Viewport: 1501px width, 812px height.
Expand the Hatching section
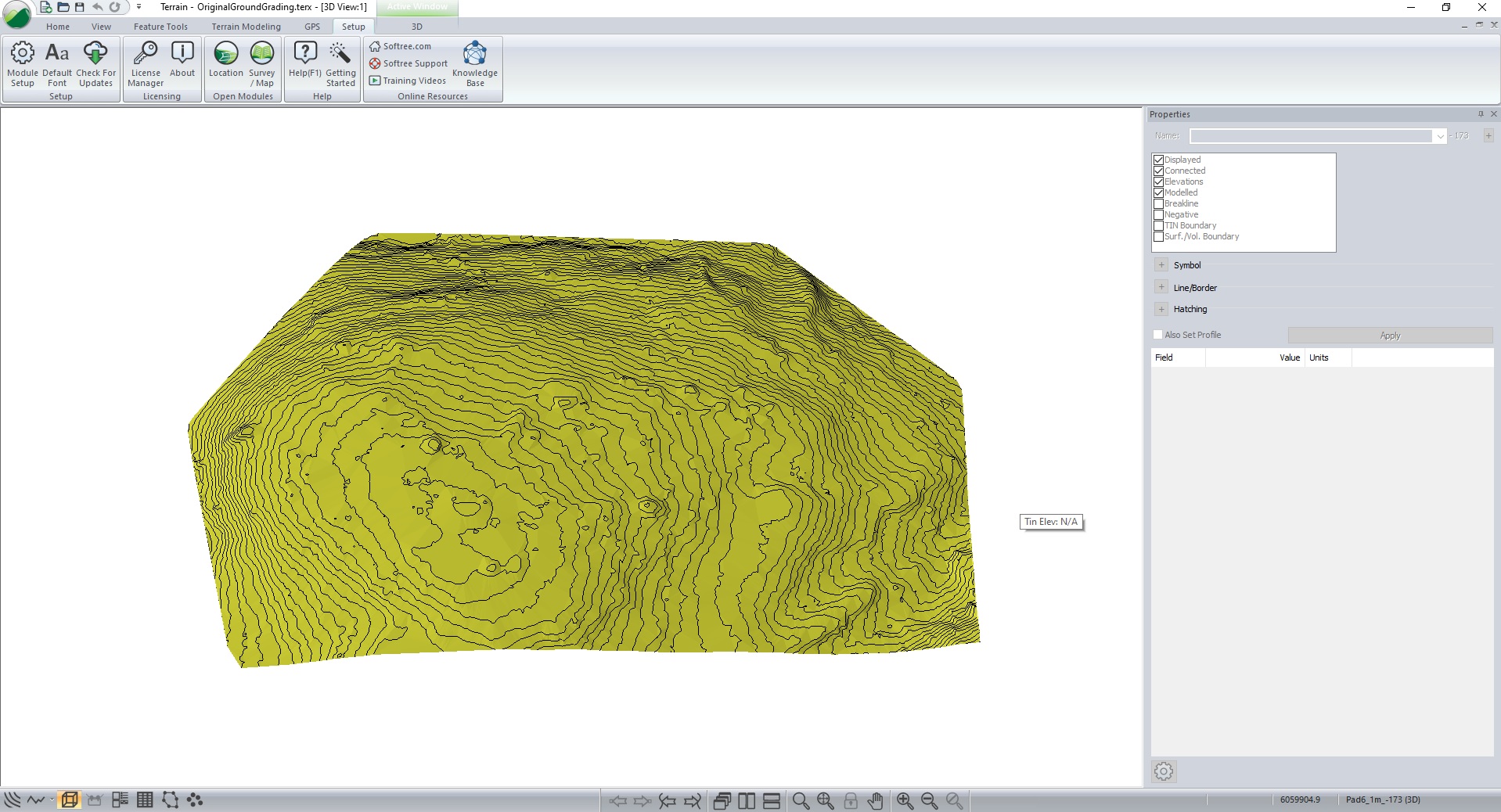click(1161, 309)
